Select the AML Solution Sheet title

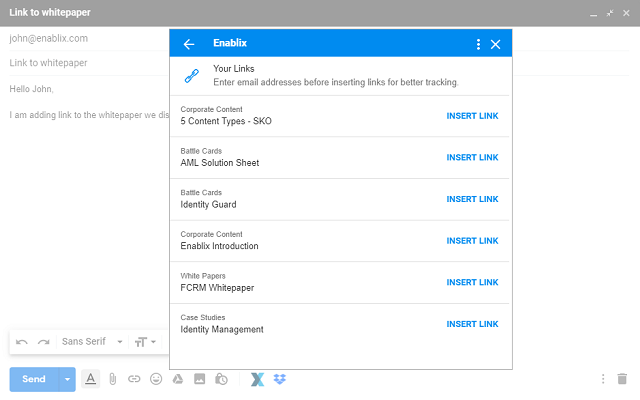point(220,163)
